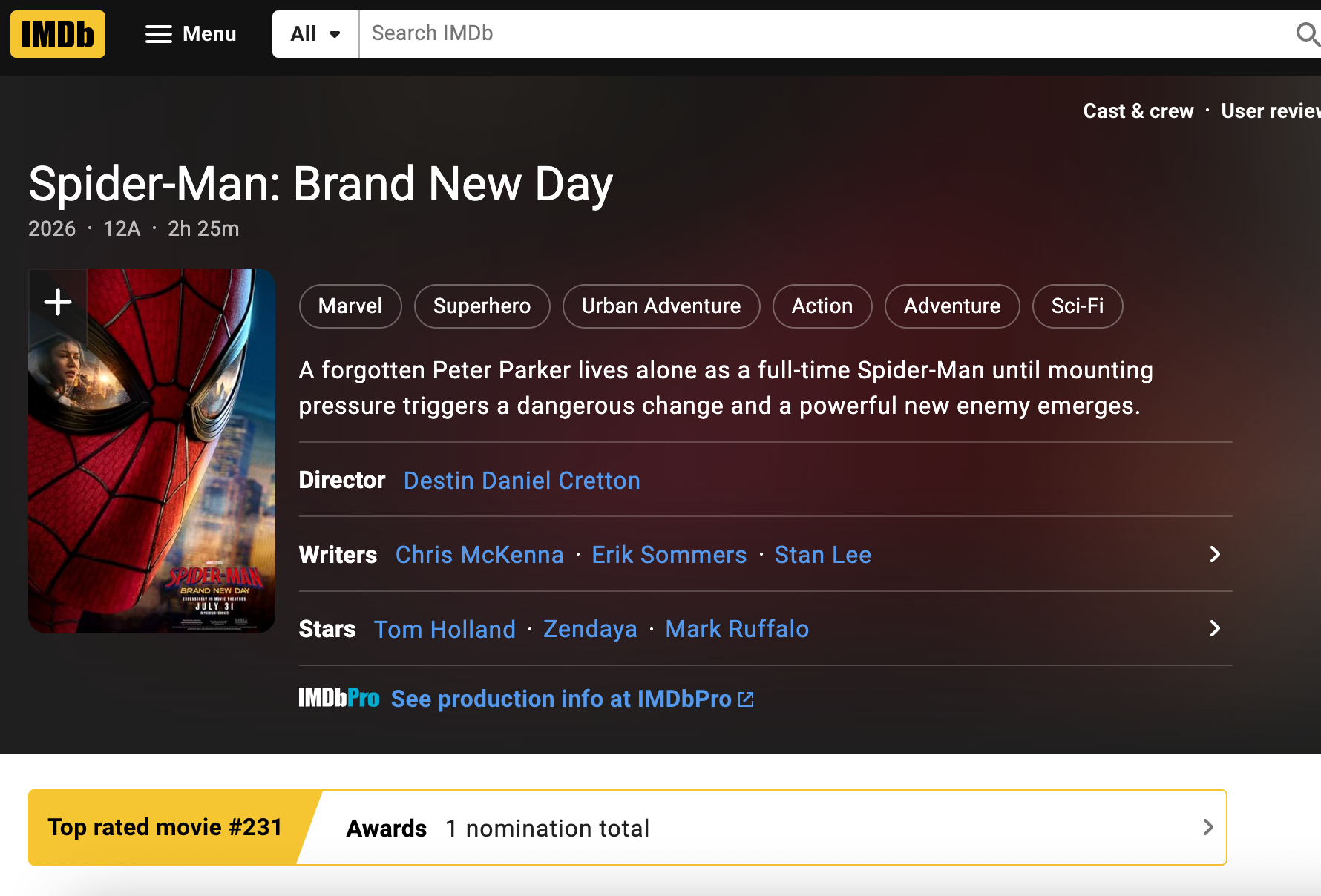
Task: Select the Sci-Fi genre chip
Action: [x=1078, y=306]
